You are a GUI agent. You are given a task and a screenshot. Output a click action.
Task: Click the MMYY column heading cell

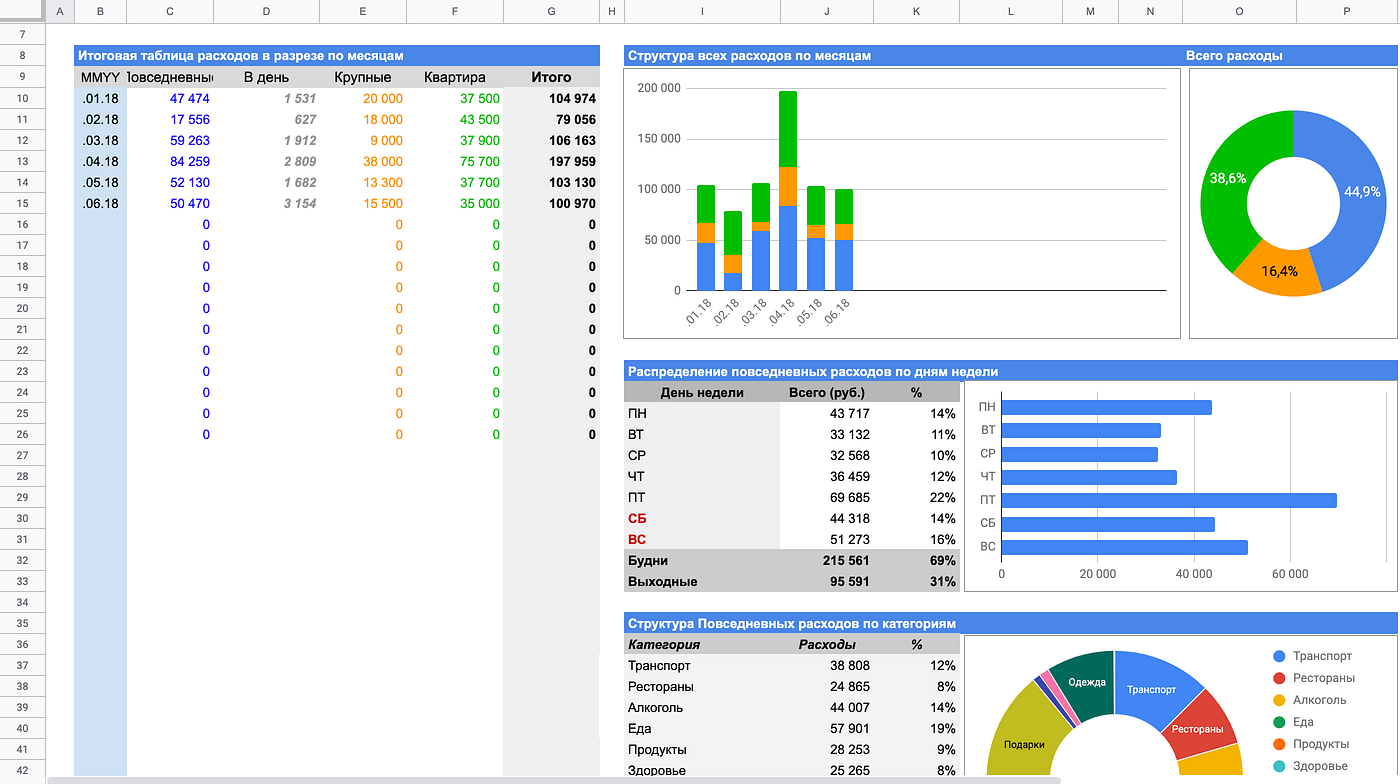(x=100, y=77)
